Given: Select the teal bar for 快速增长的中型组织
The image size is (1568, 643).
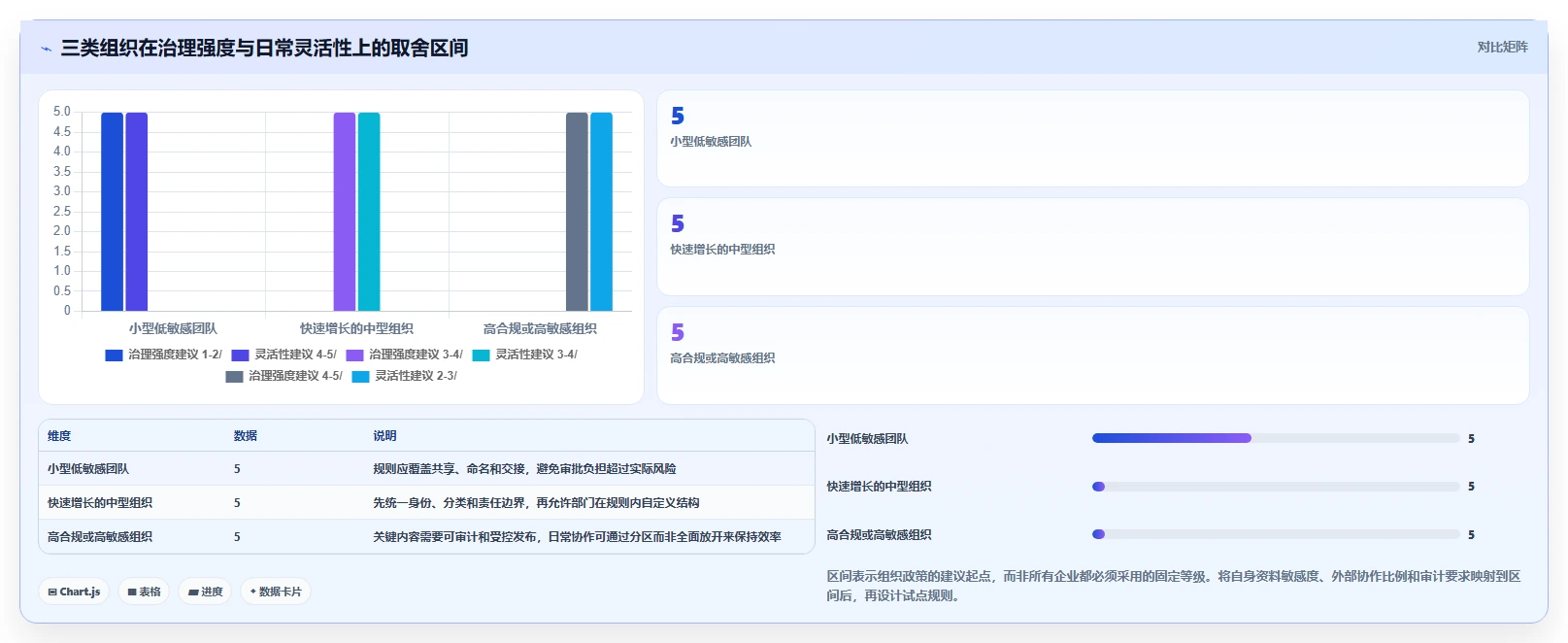Looking at the screenshot, I should coord(369,212).
